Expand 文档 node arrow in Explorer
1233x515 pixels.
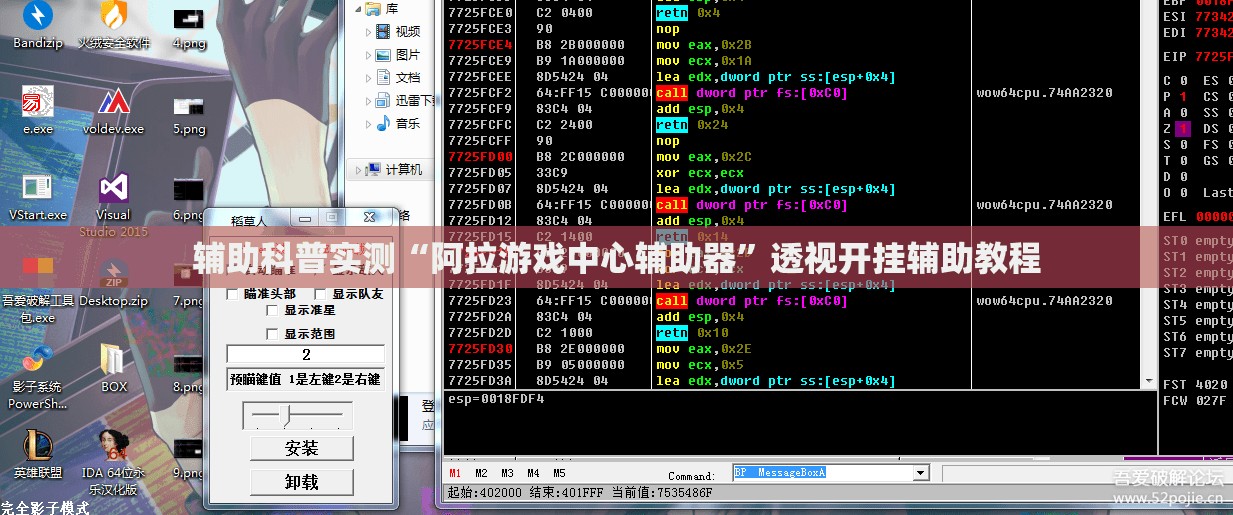click(x=368, y=78)
